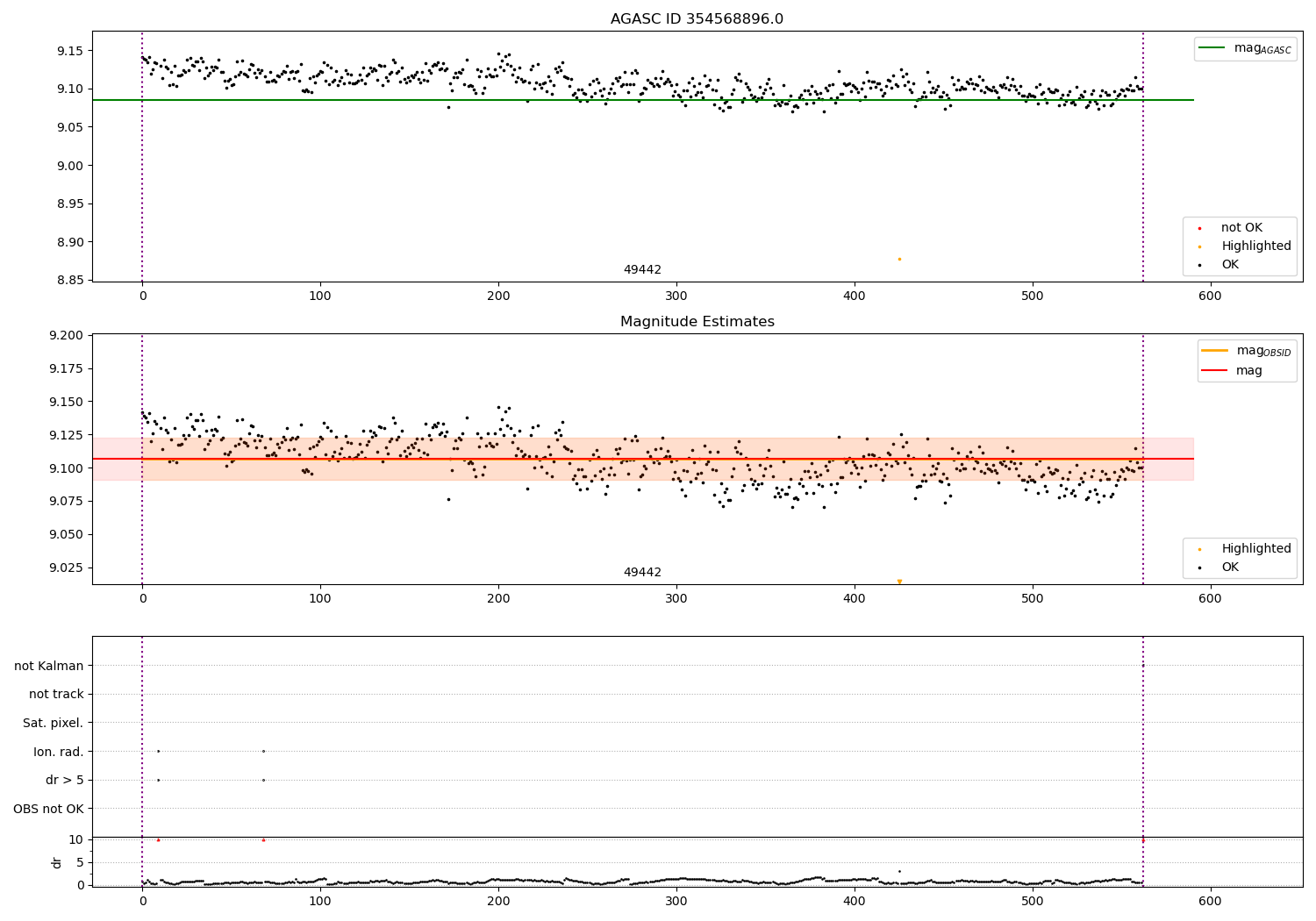Click the 'Magnitude Estimates' title
The width and height of the screenshot is (1316, 921).
click(697, 322)
